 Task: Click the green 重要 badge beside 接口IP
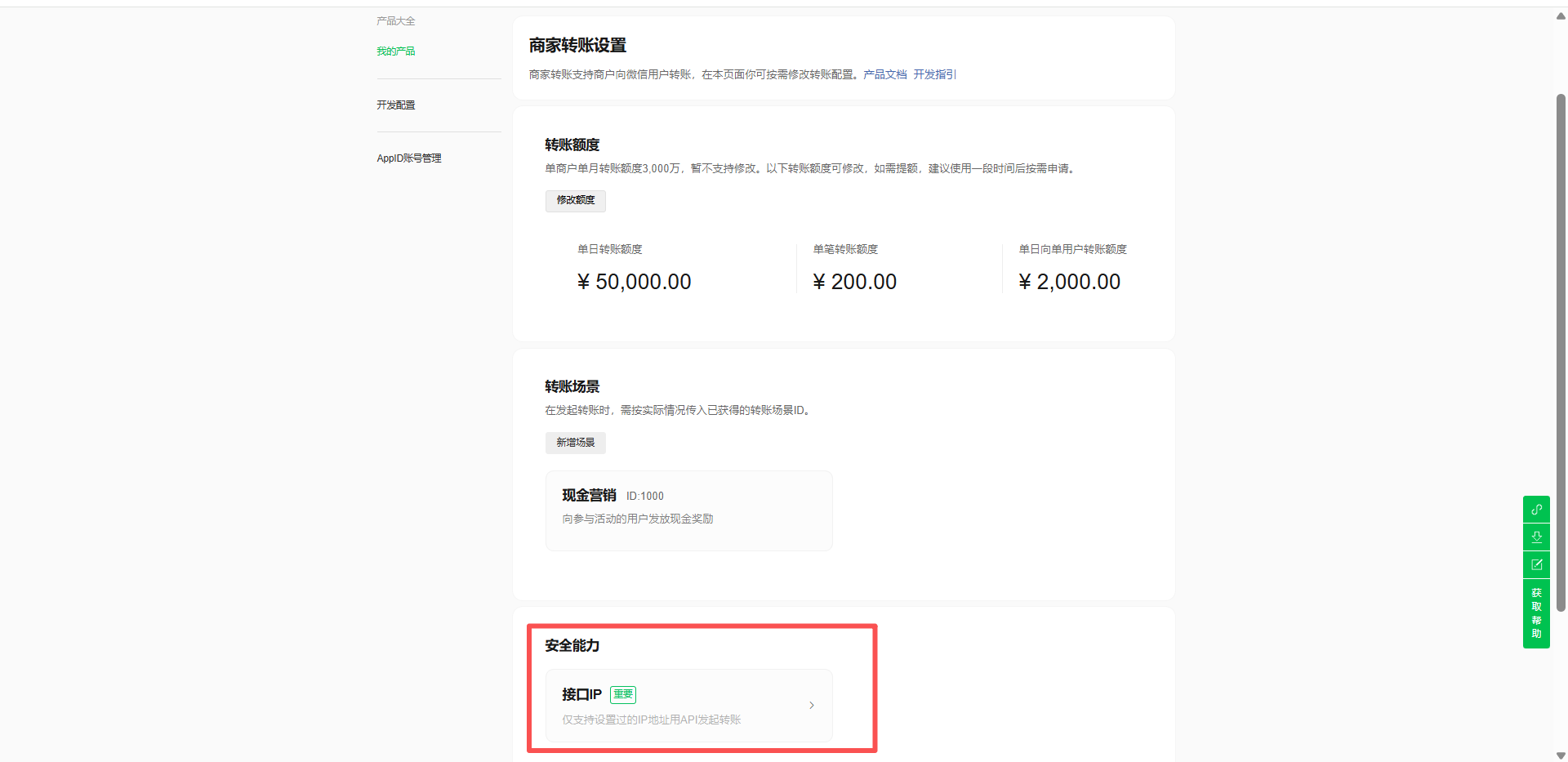point(623,694)
